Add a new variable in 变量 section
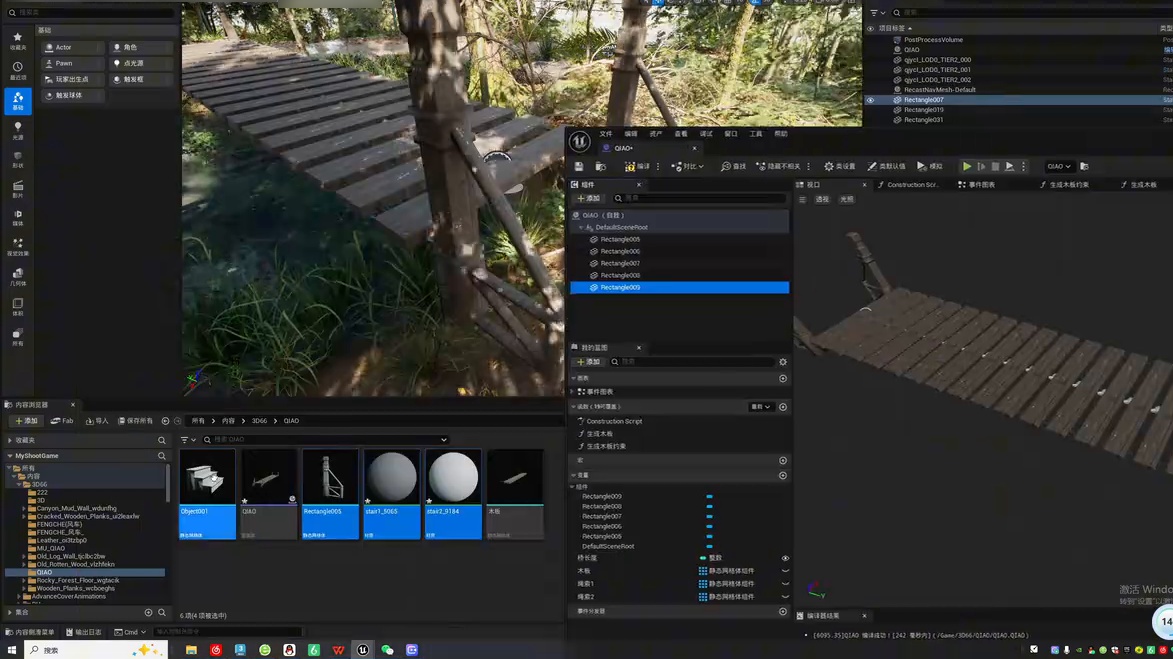This screenshot has width=1173, height=659. tap(783, 476)
